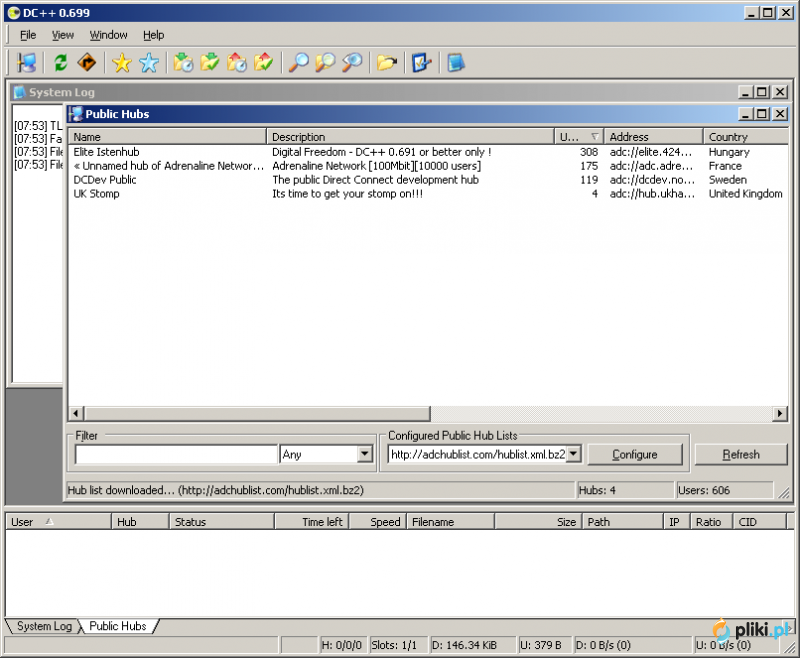Open the Finished Downloads toolbar icon
Image resolution: width=800 pixels, height=658 pixels.
tap(210, 63)
